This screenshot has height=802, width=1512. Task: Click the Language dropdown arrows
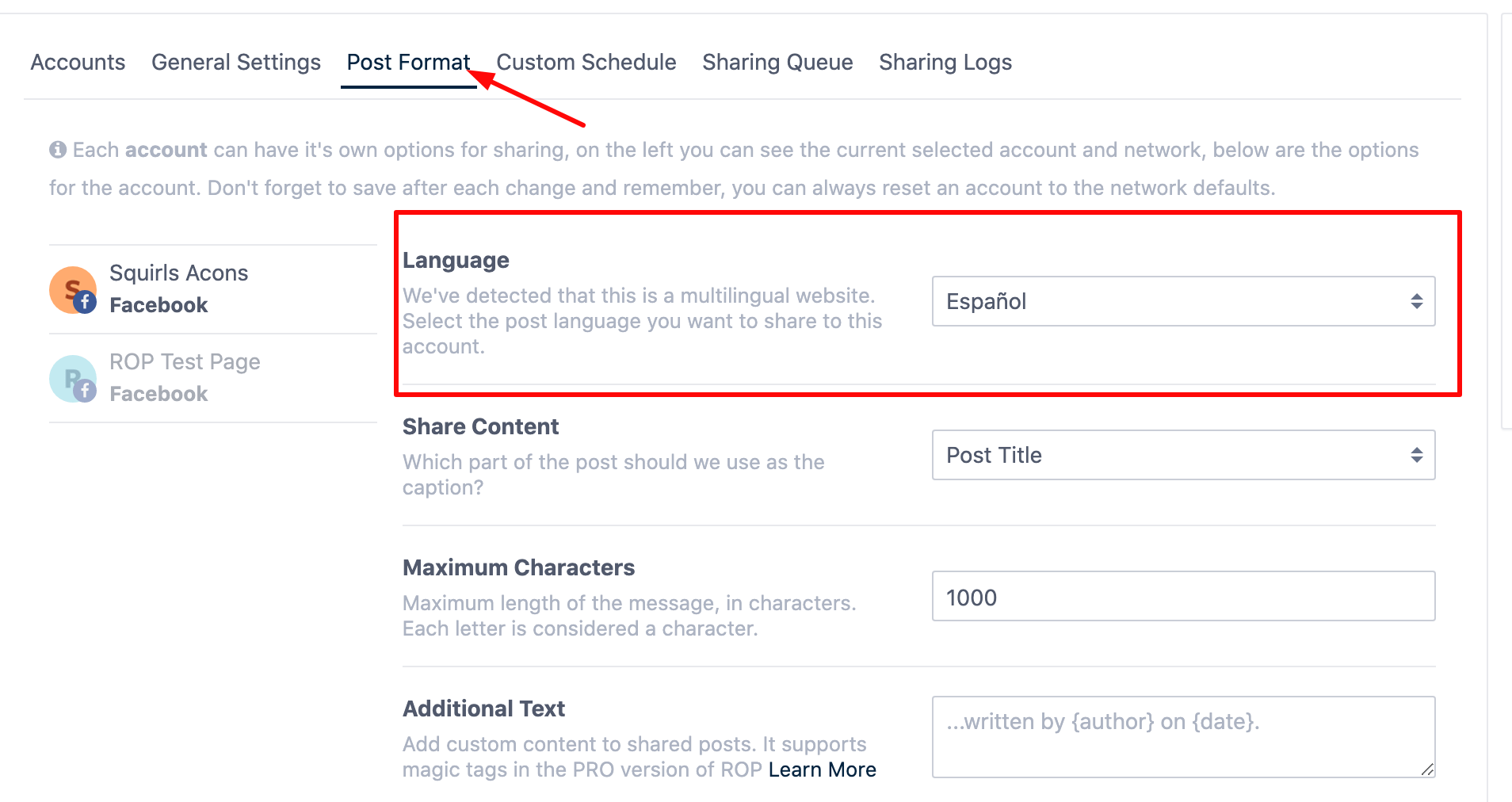pos(1416,301)
